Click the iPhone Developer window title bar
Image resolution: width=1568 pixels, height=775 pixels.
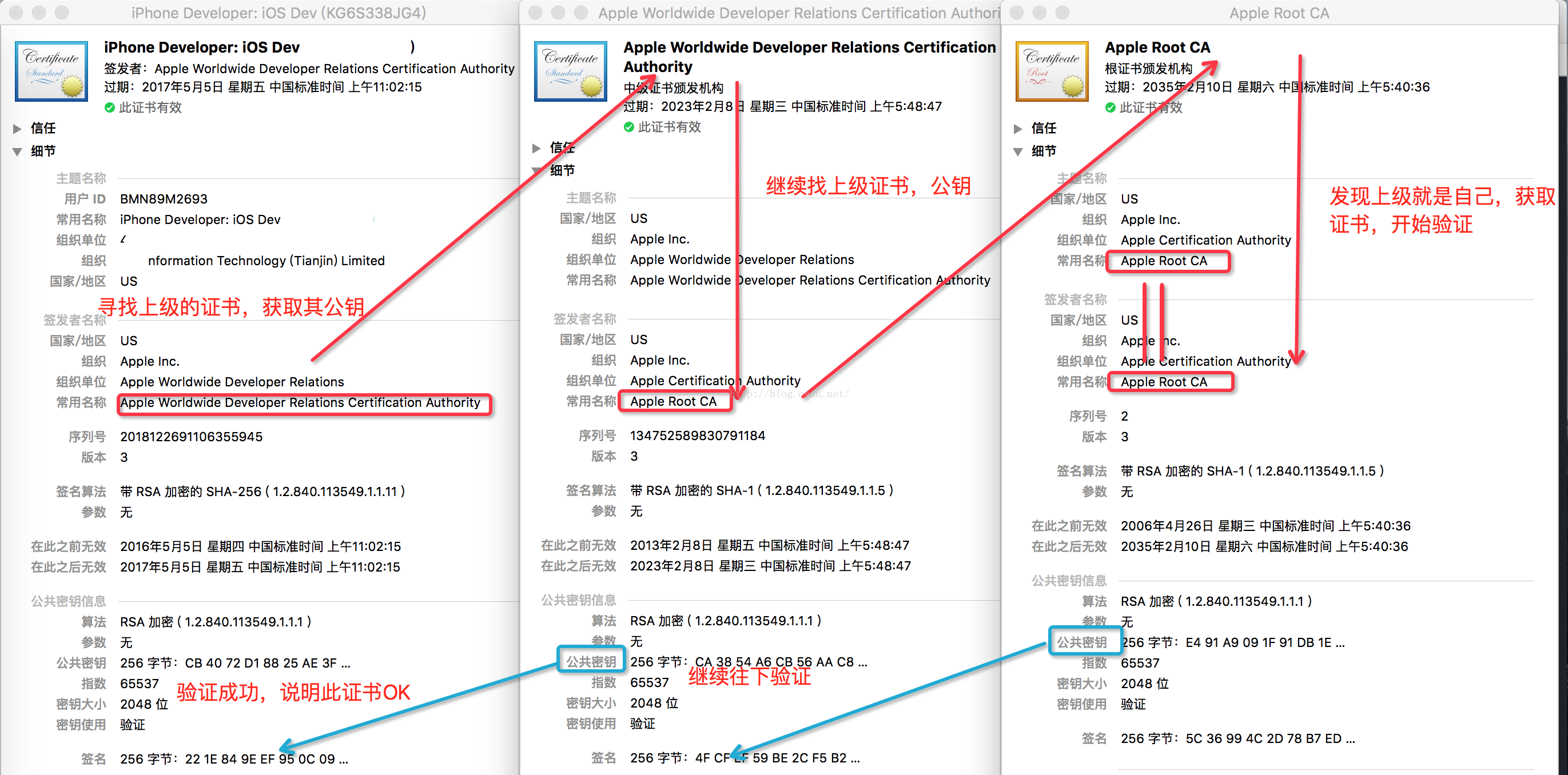278,12
